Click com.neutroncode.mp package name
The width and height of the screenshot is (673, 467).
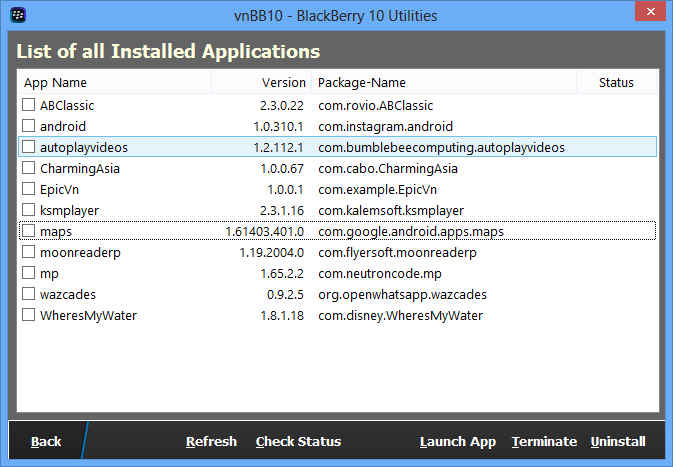(x=380, y=274)
